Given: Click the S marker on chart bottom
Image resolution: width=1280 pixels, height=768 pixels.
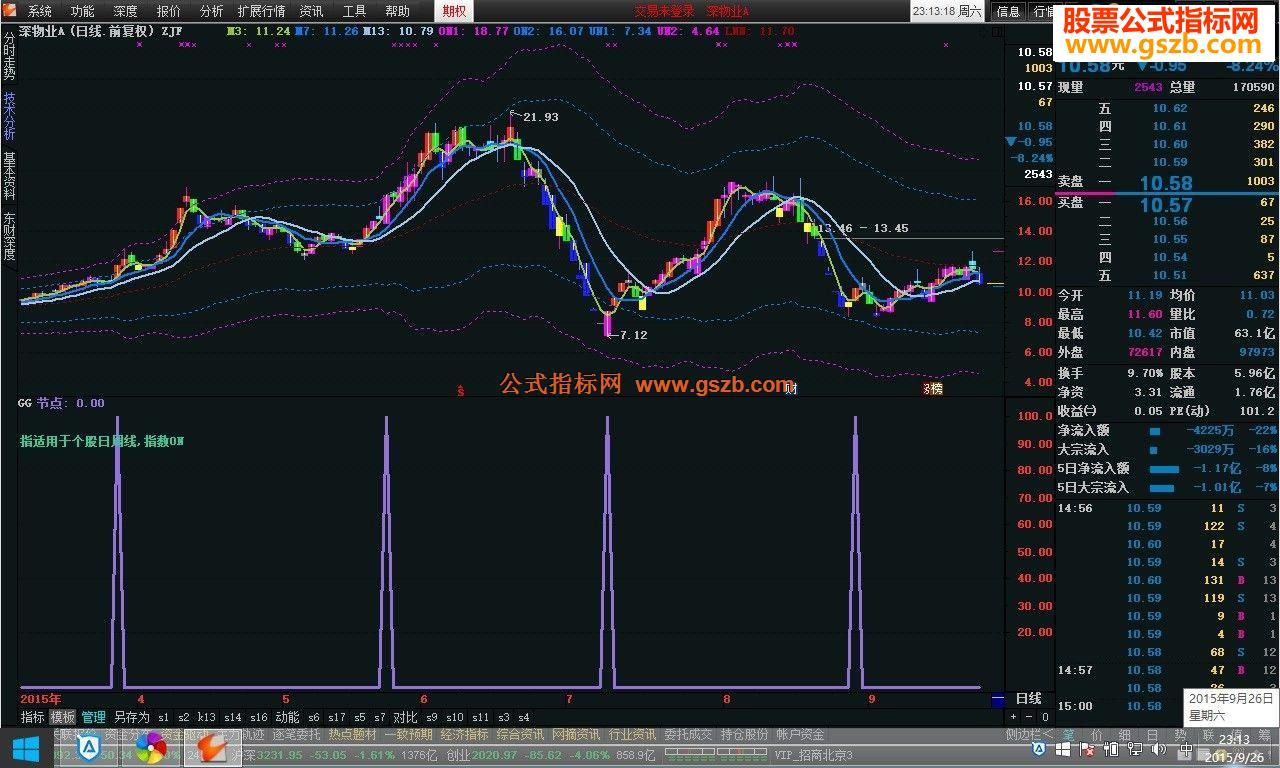Looking at the screenshot, I should 461,390.
